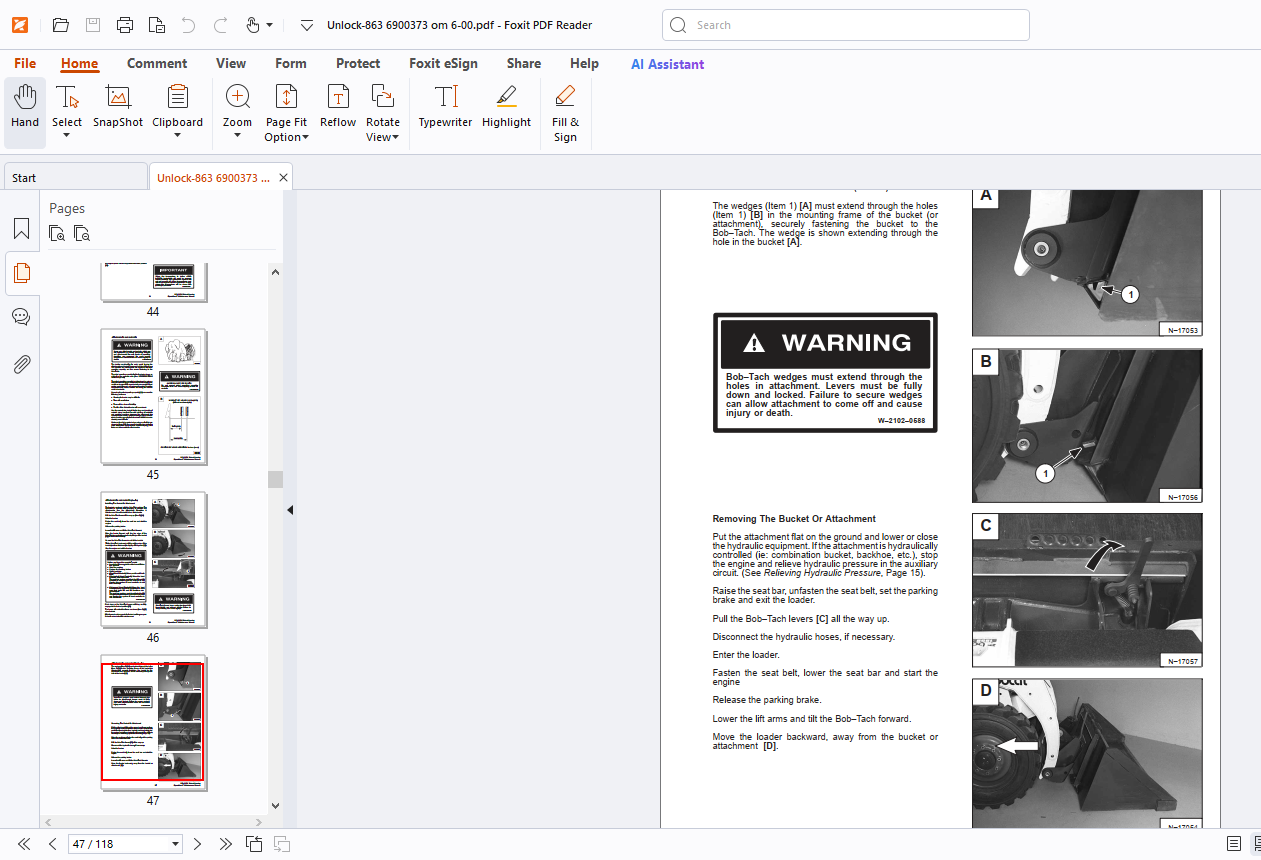This screenshot has height=860, width=1261.
Task: Select page 45 thumbnail
Action: tap(154, 396)
